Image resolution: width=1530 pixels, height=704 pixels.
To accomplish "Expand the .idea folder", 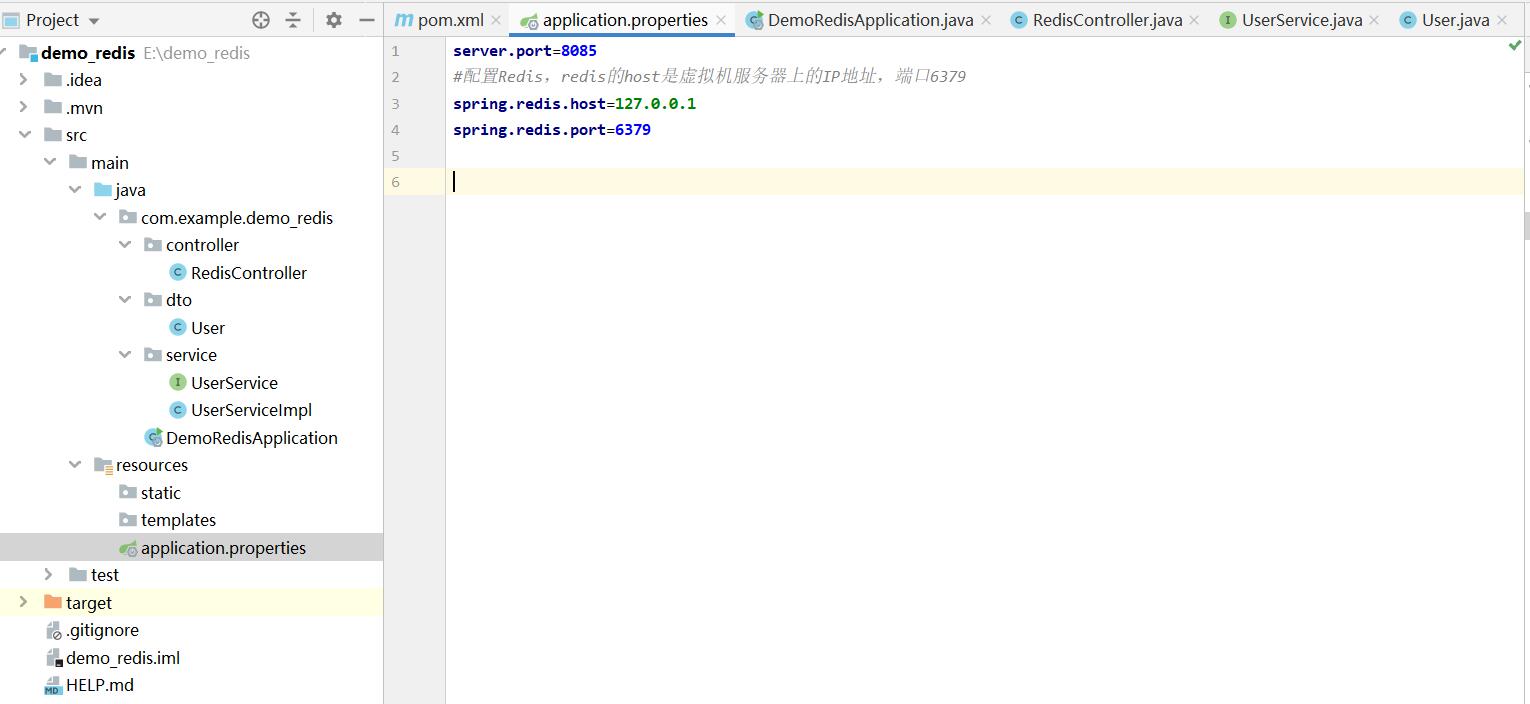I will click(x=24, y=79).
